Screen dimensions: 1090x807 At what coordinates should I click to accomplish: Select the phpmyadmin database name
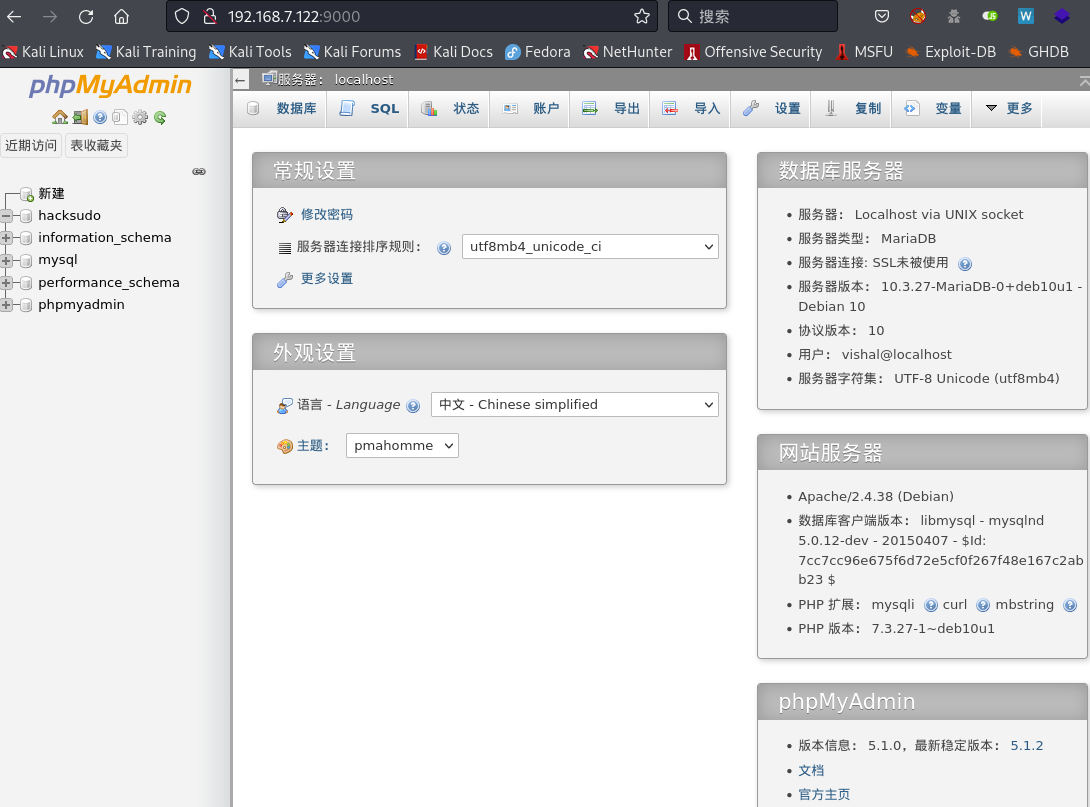pos(81,304)
